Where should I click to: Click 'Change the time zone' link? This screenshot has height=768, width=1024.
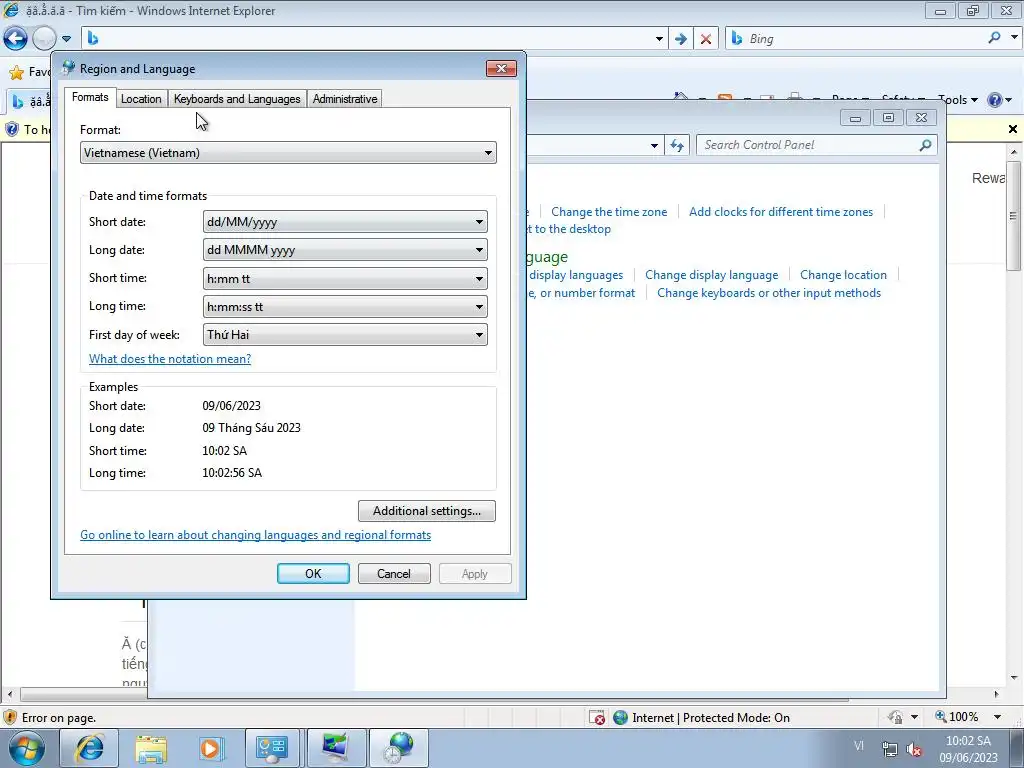pyautogui.click(x=609, y=212)
